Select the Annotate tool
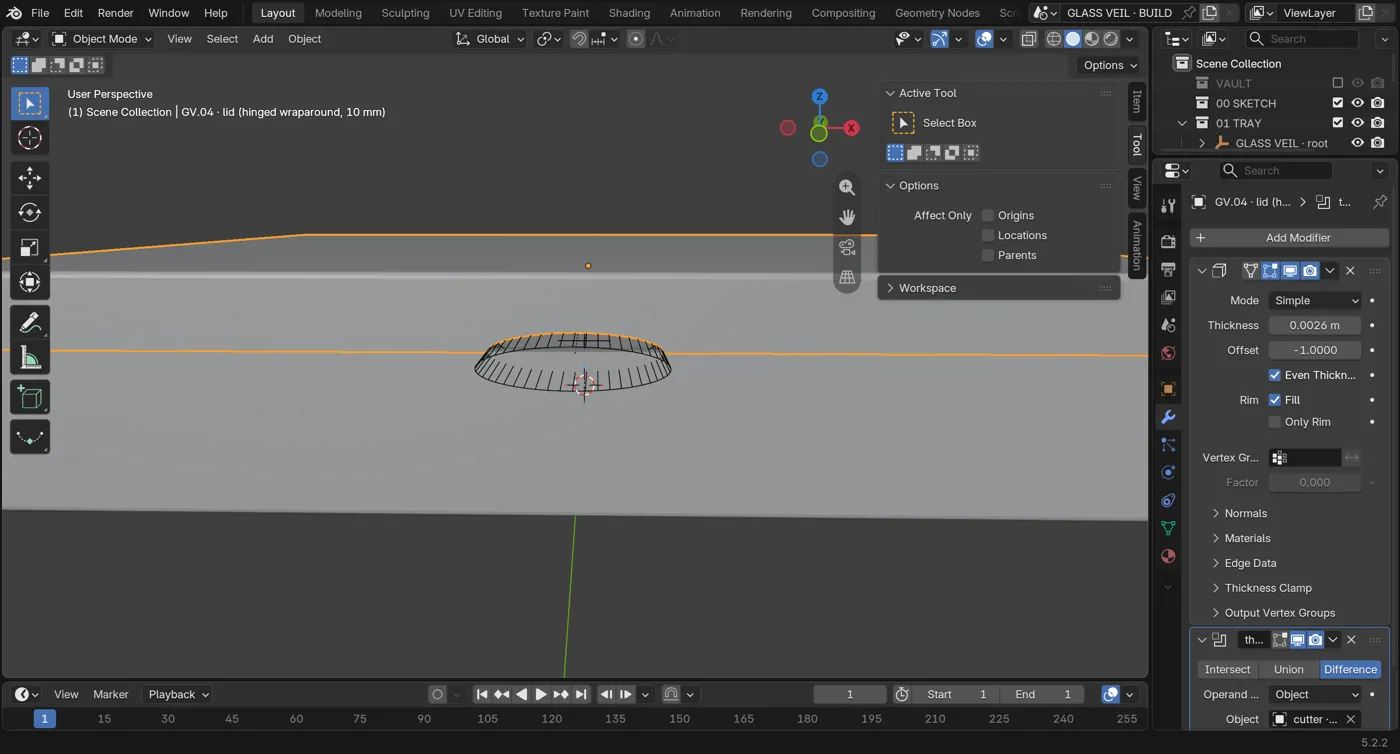Image resolution: width=1400 pixels, height=754 pixels. coord(30,323)
